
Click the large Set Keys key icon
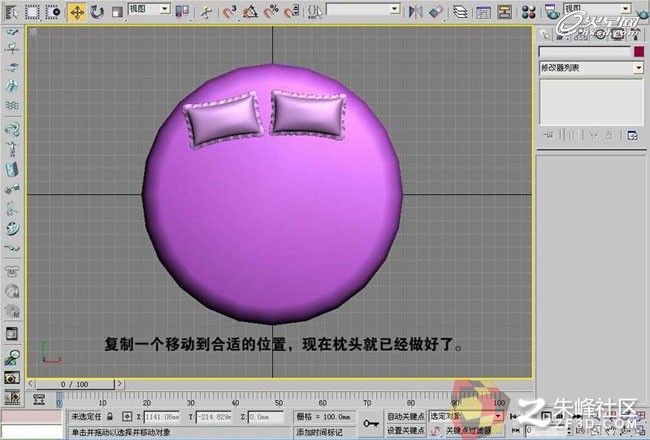coord(371,423)
